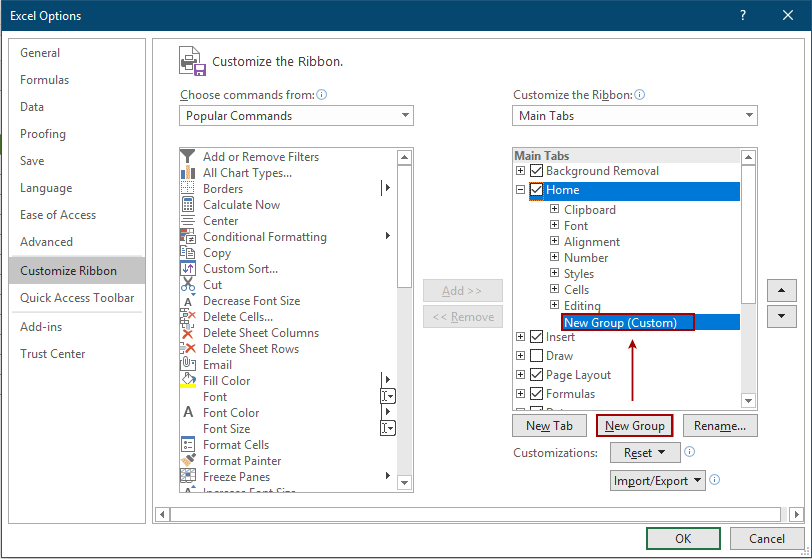Select the Delete Sheet Rows icon
Viewport: 812px width, 559px height.
[x=187, y=349]
